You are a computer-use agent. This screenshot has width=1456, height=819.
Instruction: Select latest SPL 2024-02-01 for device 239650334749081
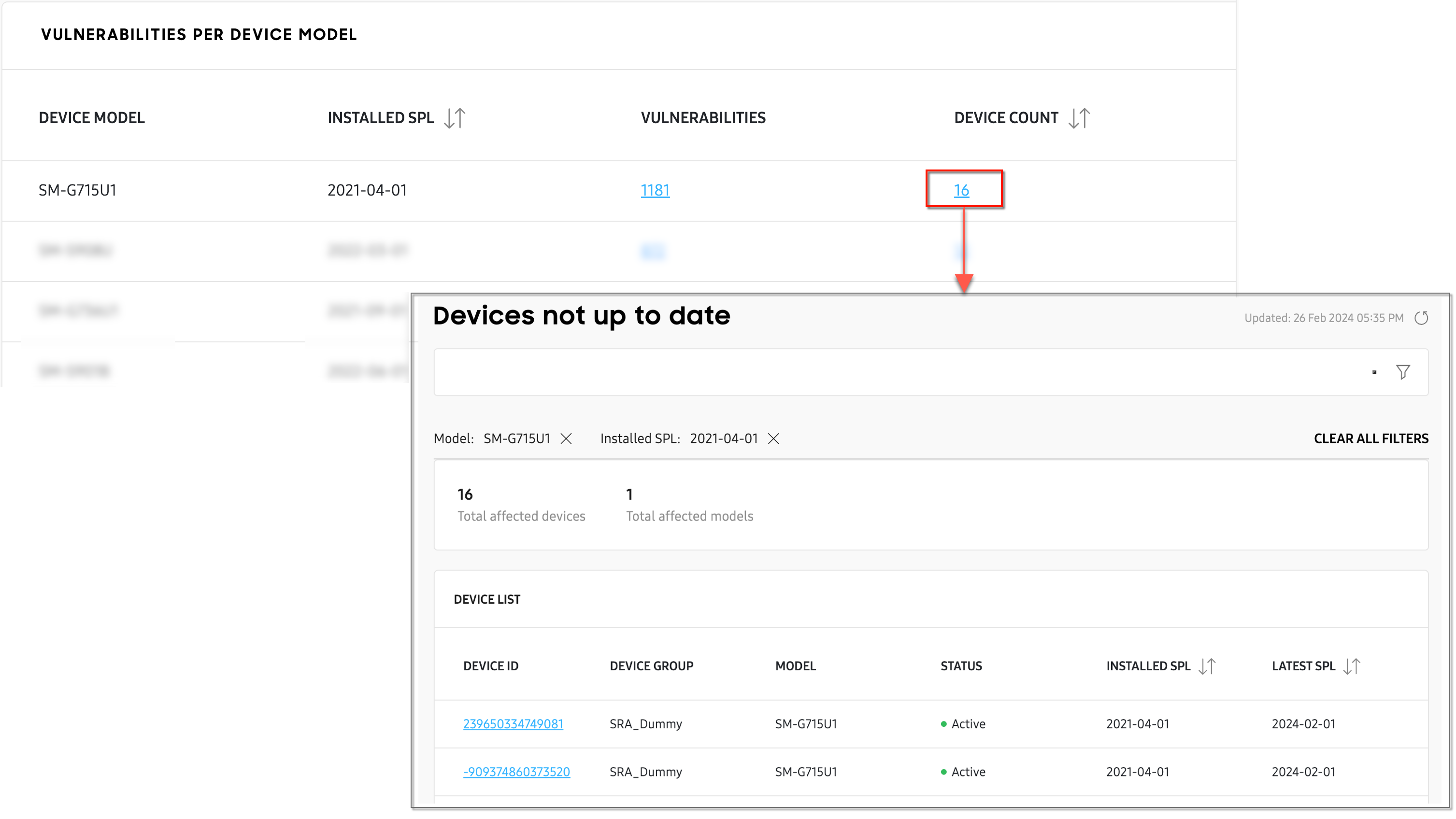[x=1303, y=724]
